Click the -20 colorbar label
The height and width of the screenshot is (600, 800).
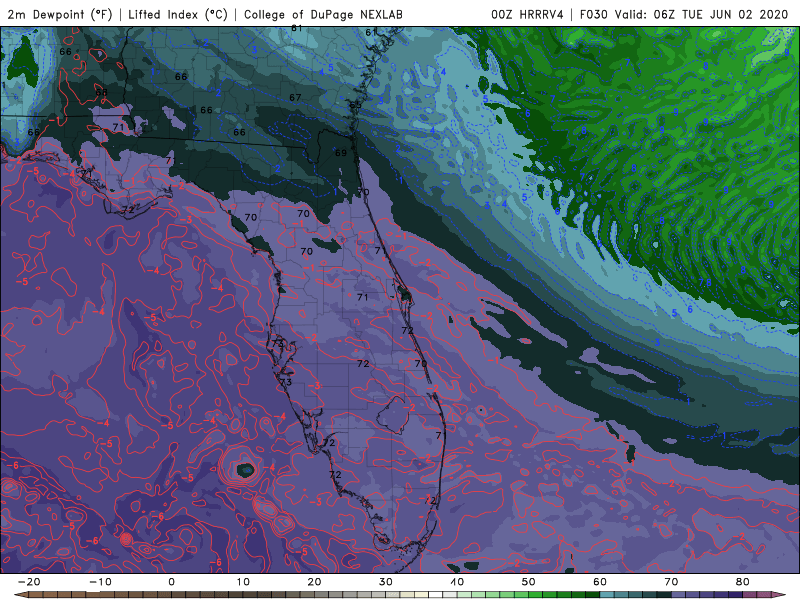29,582
